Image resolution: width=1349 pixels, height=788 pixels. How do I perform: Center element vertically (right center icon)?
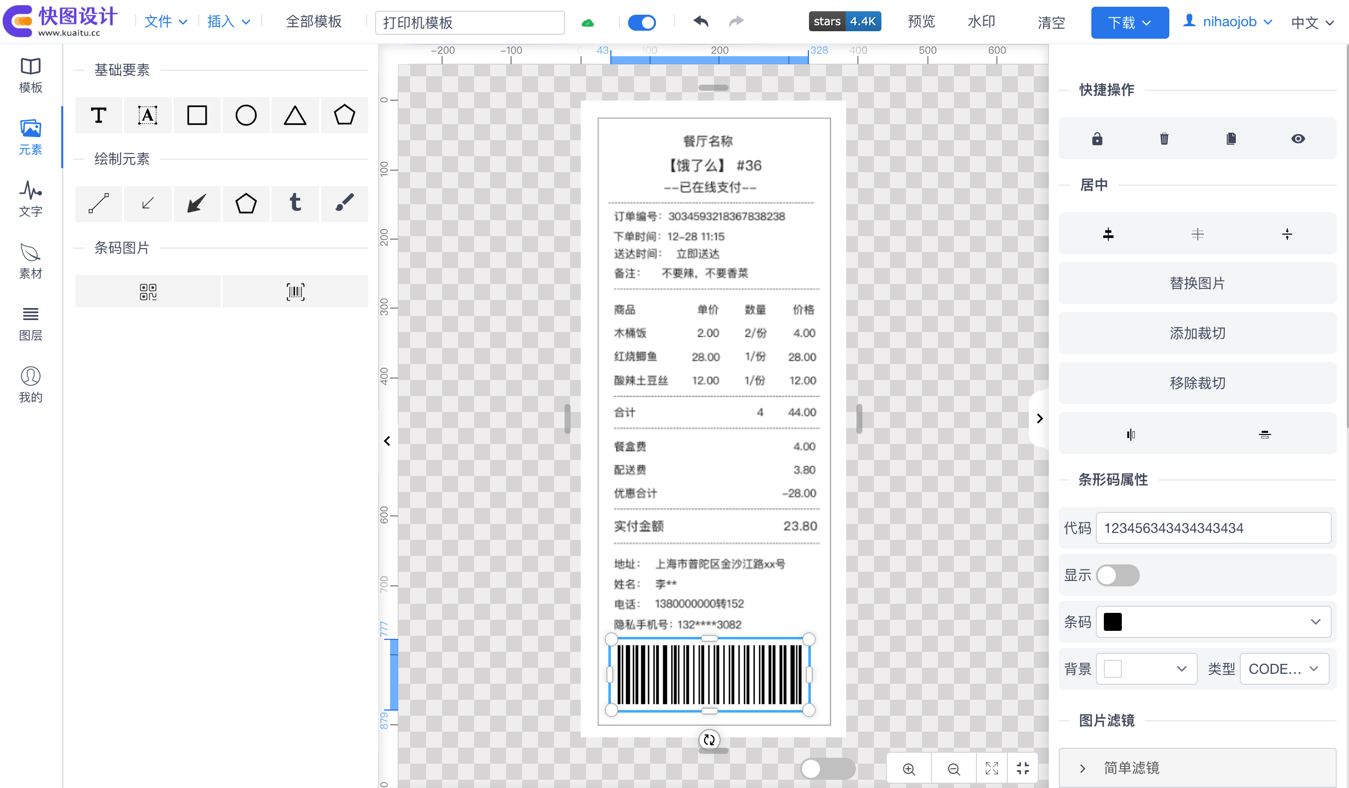pyautogui.click(x=1287, y=234)
